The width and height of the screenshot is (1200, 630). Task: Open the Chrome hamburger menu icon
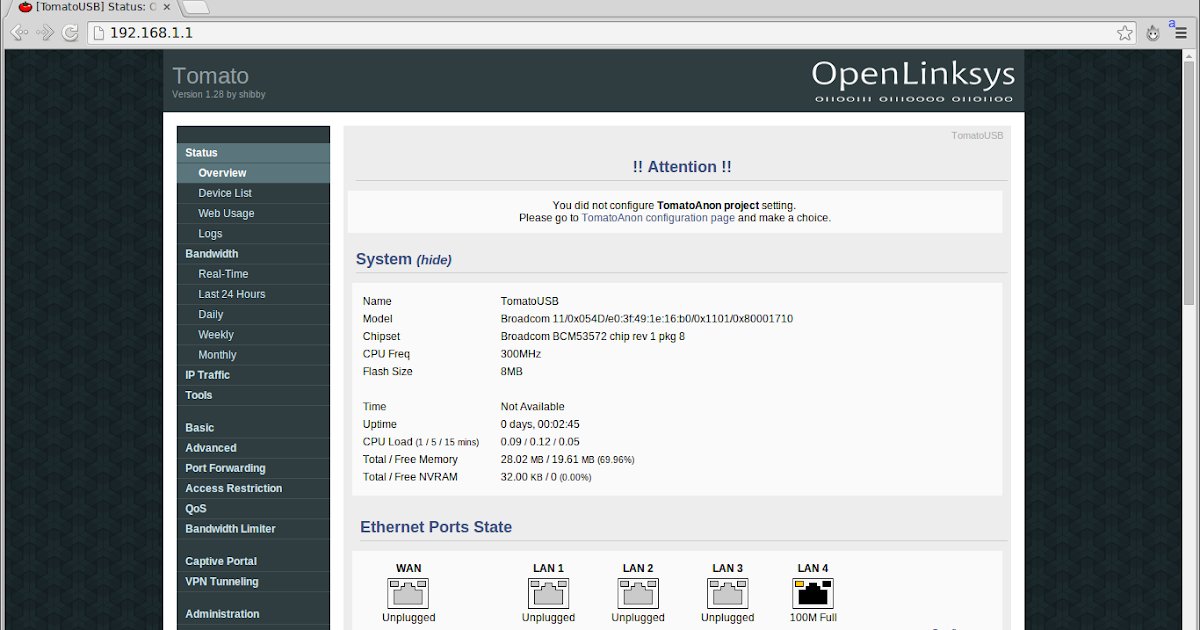point(1181,33)
